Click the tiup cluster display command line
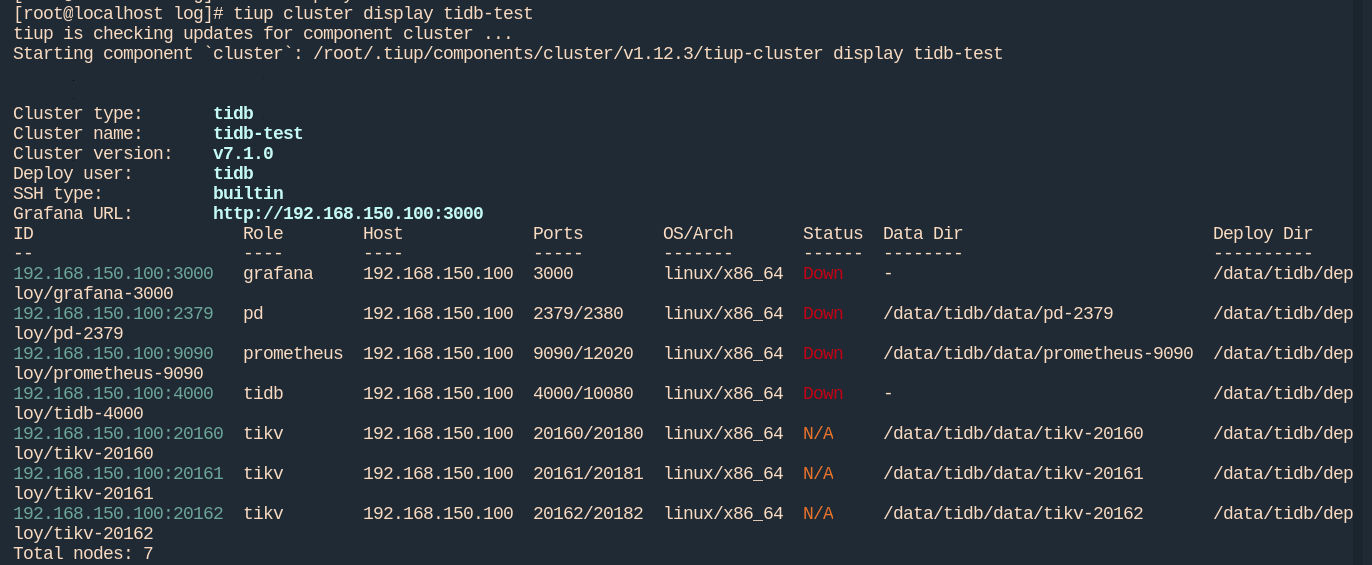The image size is (1372, 565). pos(273,13)
